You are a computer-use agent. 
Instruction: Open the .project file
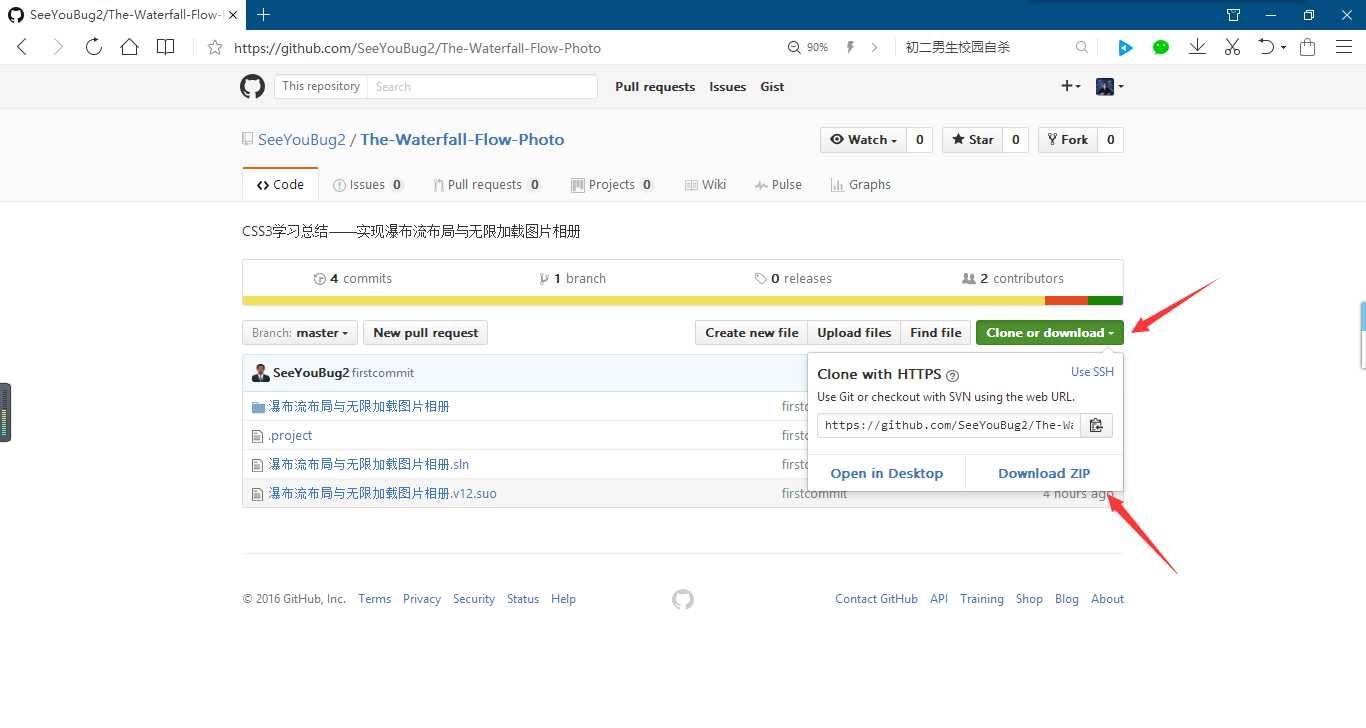click(290, 436)
